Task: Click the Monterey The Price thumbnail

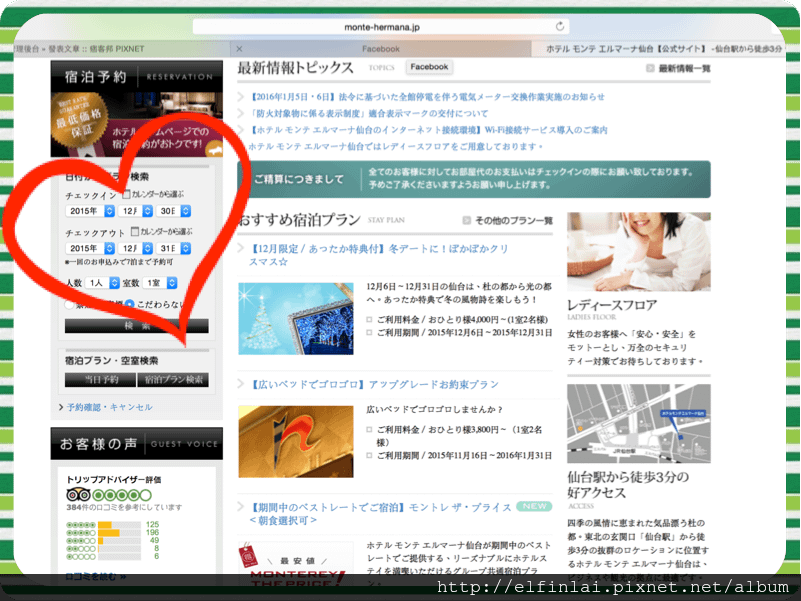Action: point(296,566)
